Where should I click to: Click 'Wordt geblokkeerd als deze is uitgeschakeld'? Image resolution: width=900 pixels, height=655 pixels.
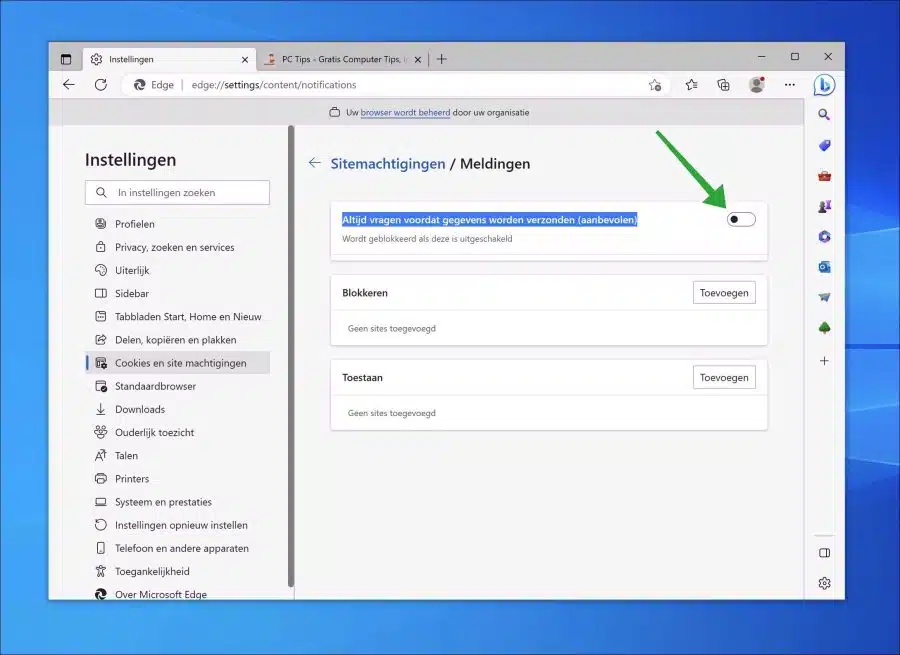tap(427, 239)
